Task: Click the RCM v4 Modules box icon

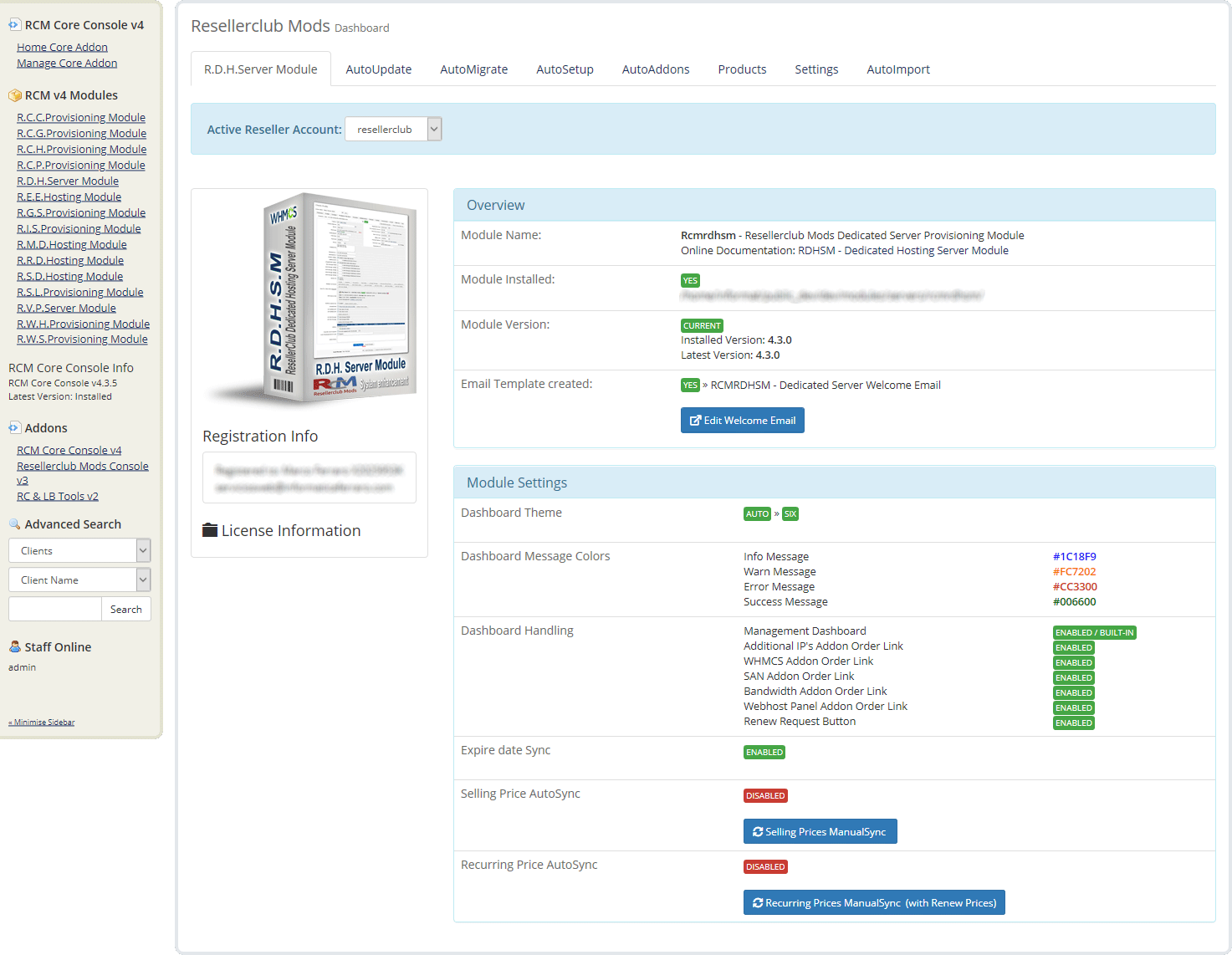Action: (14, 95)
